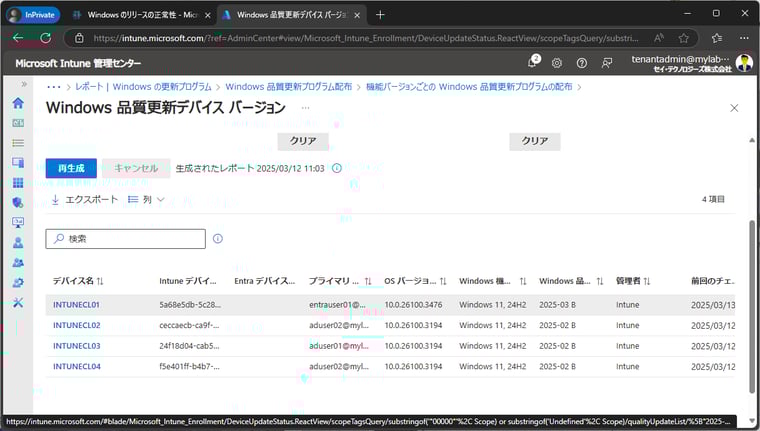Select the 2025-03 B quality update cell
760x431 pixels.
tap(557, 305)
